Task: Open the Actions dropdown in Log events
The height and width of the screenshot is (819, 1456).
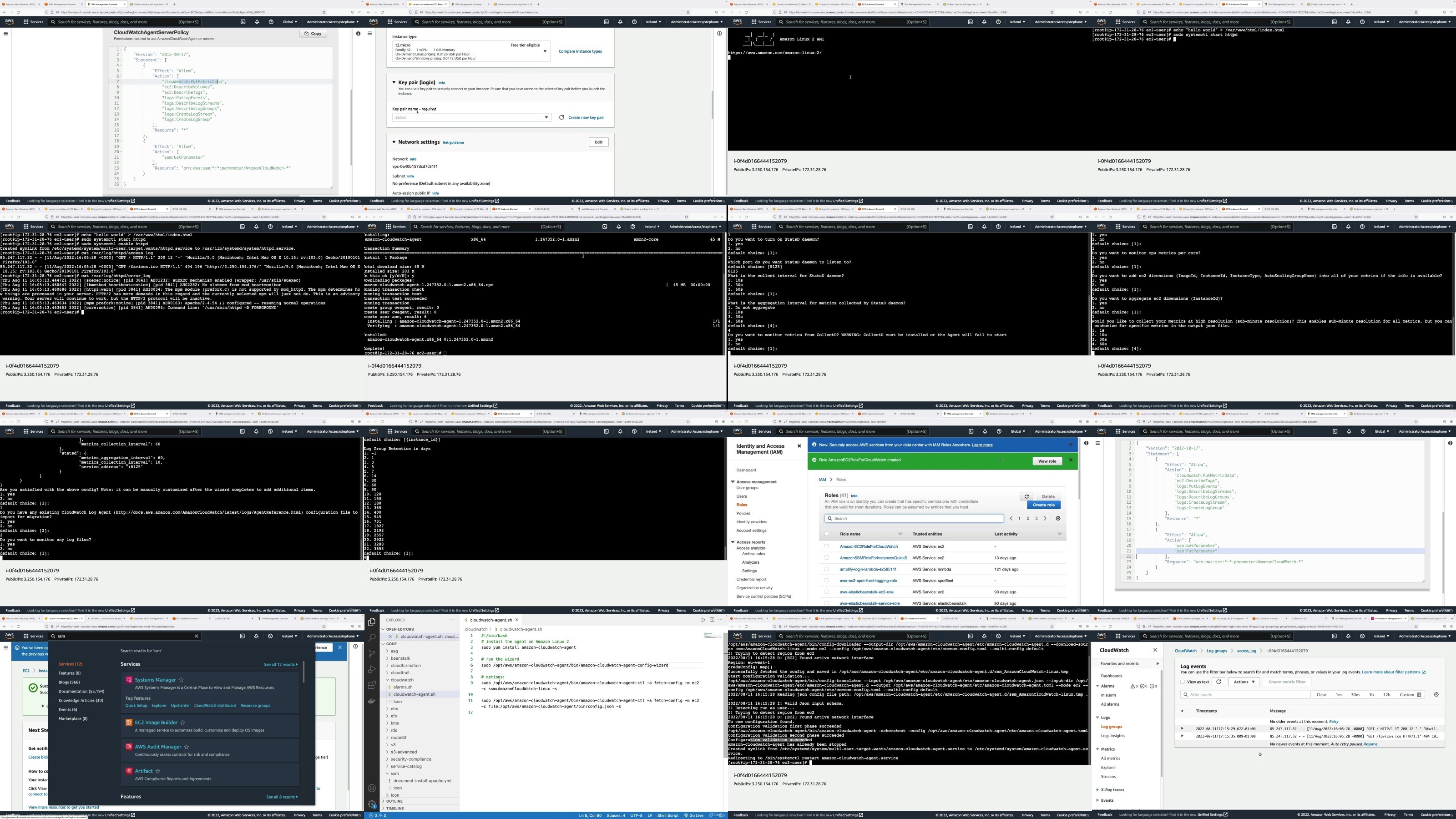Action: tap(1244, 682)
